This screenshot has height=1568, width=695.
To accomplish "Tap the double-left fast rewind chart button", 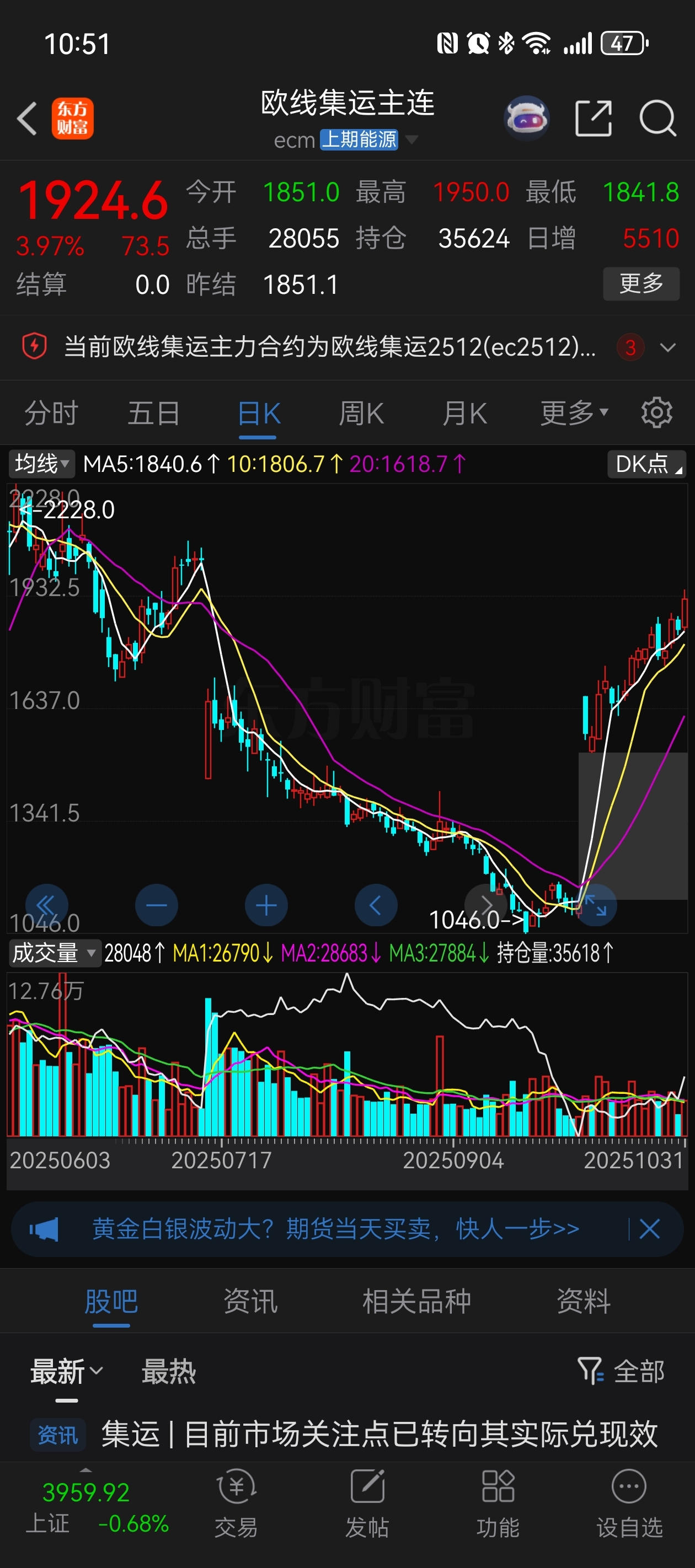I will (x=47, y=905).
